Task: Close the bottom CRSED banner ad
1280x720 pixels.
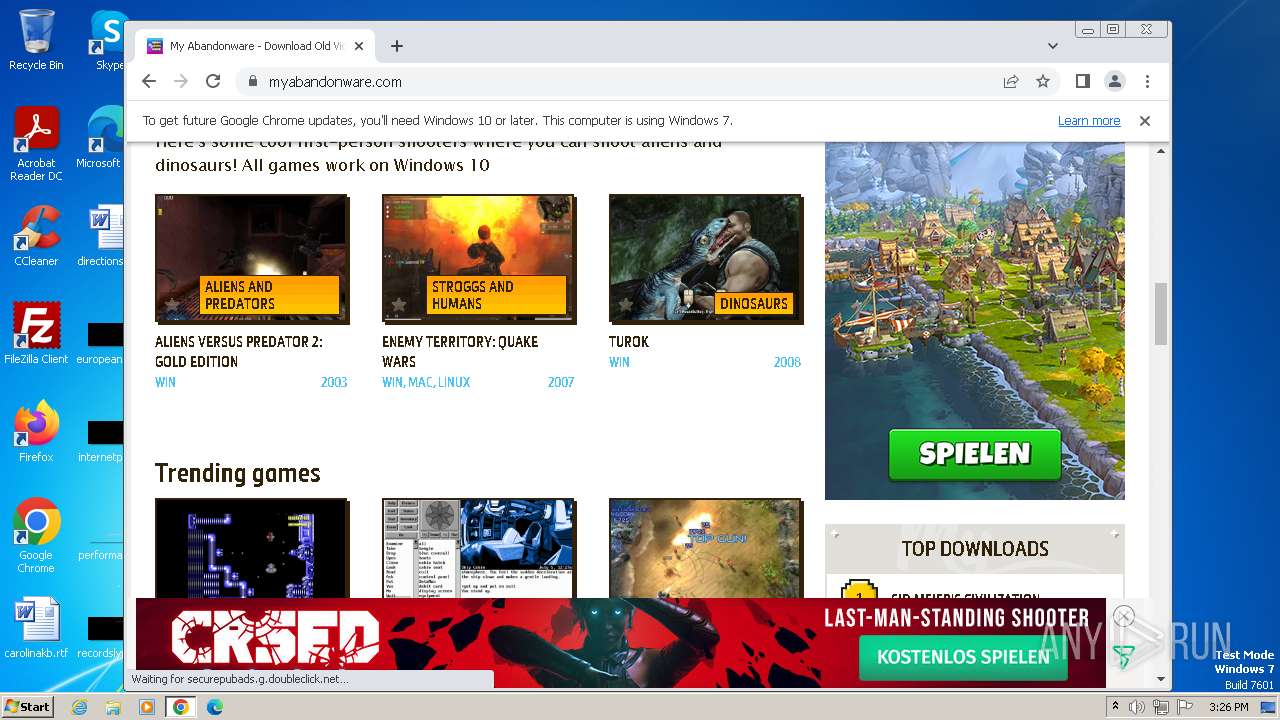Action: point(1124,616)
